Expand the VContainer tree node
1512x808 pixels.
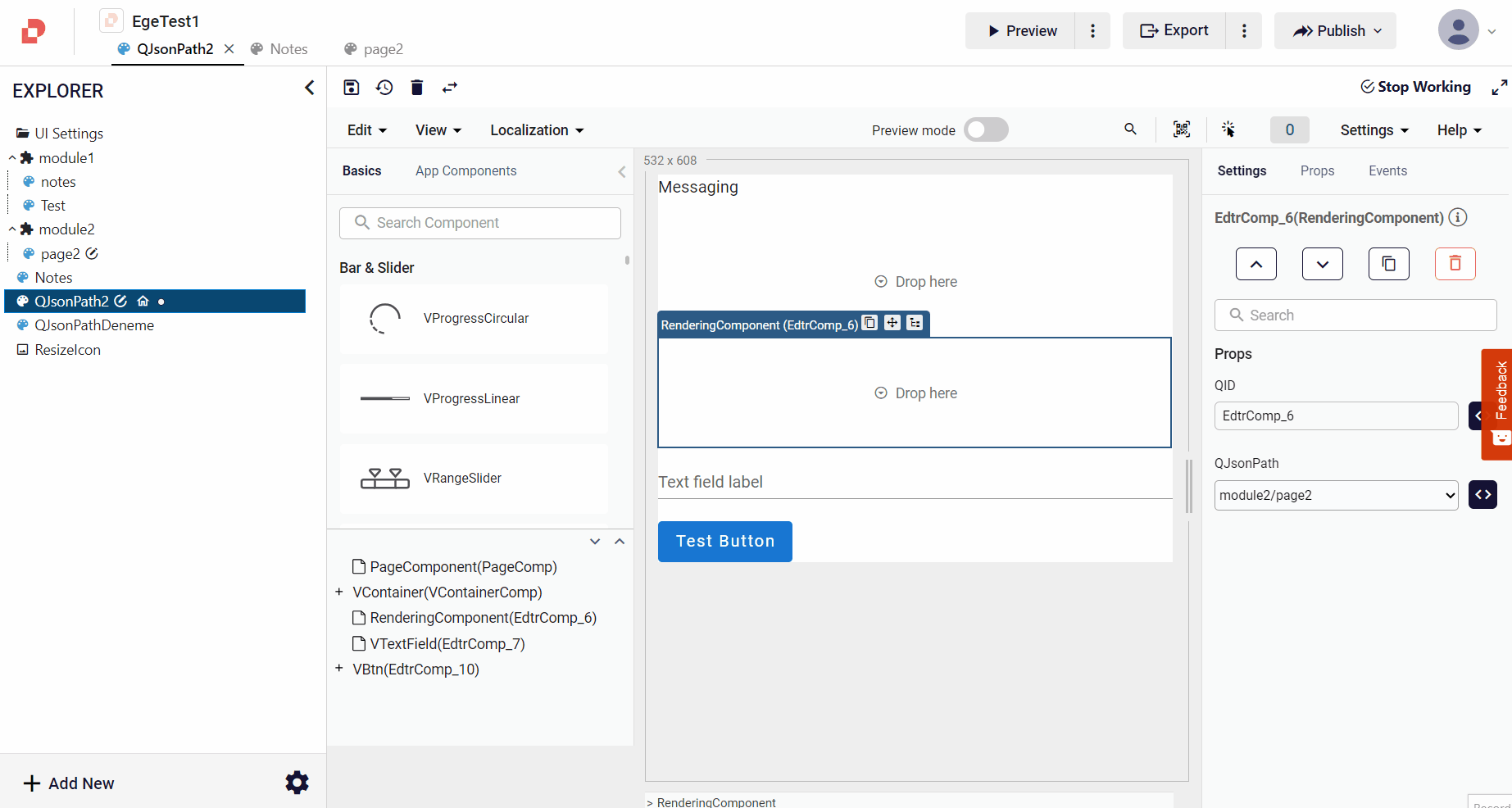339,592
